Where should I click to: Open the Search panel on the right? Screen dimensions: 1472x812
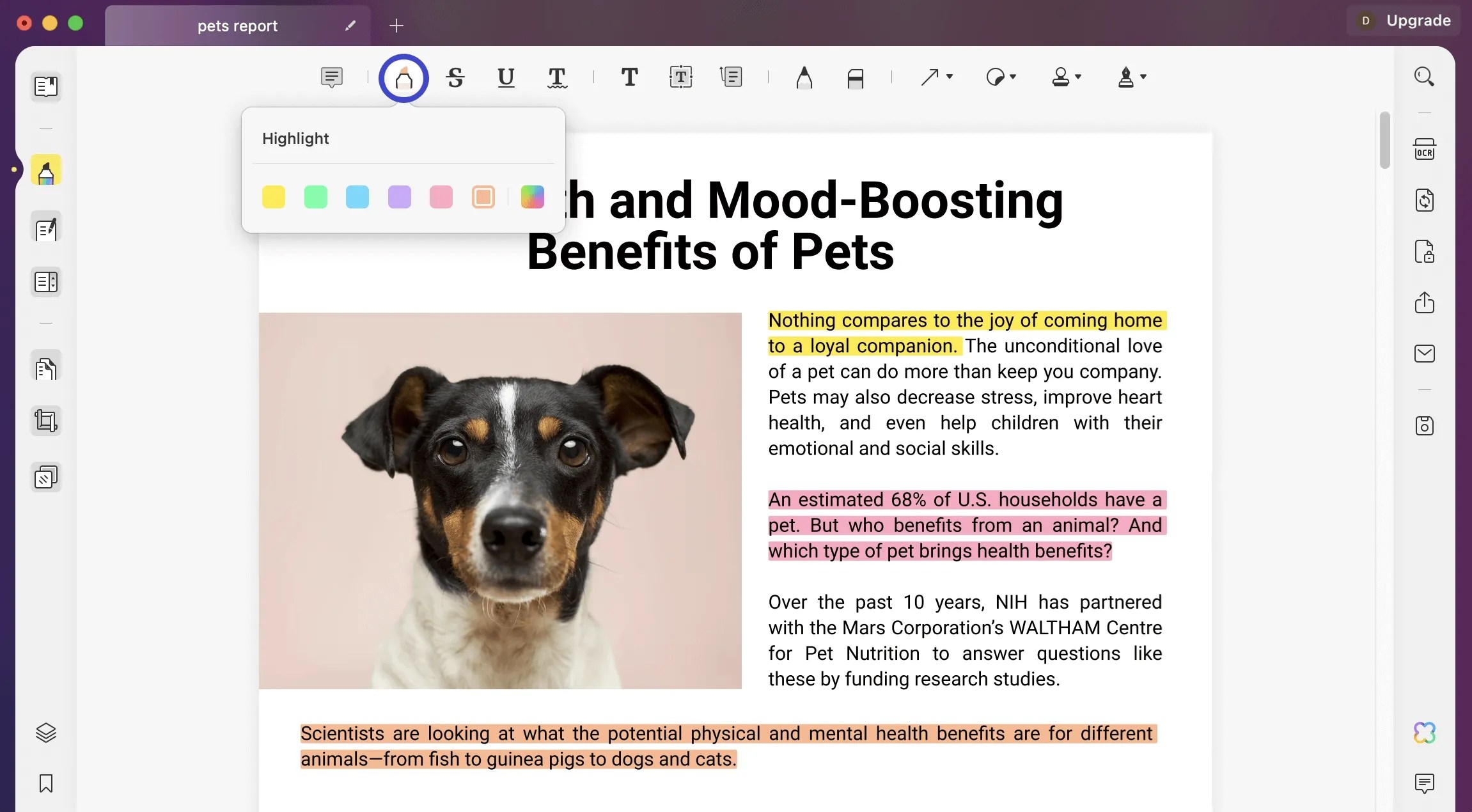[1425, 76]
